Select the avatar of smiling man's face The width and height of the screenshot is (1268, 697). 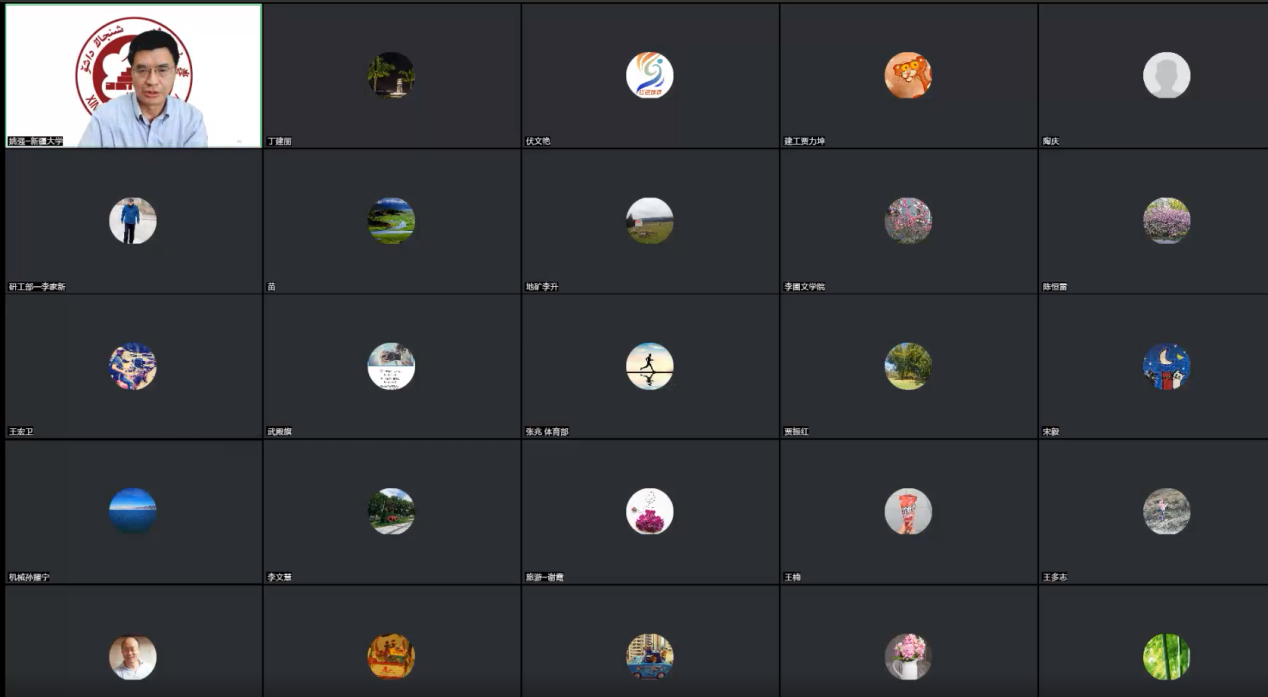point(133,657)
